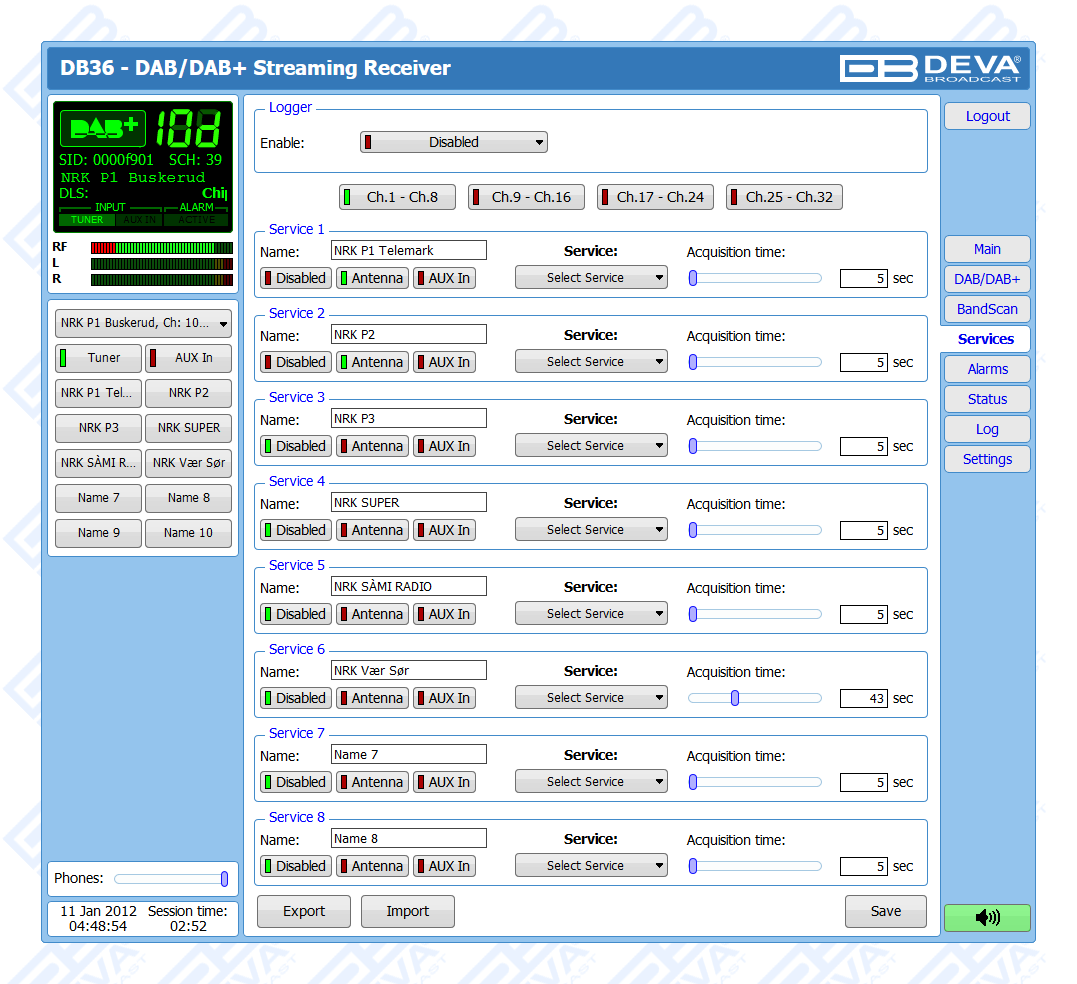Go to the Alarms tab
This screenshot has width=1077, height=984.
[x=986, y=369]
